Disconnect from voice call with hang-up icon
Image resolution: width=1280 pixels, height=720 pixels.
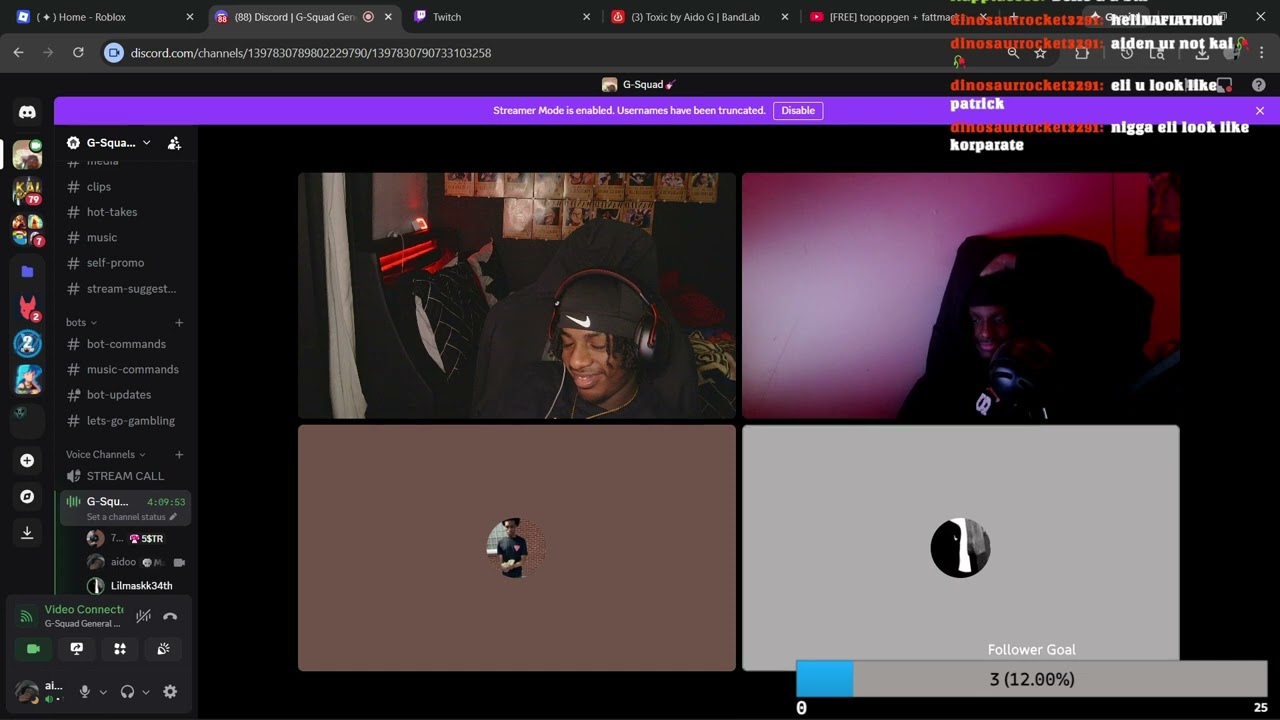tap(170, 616)
